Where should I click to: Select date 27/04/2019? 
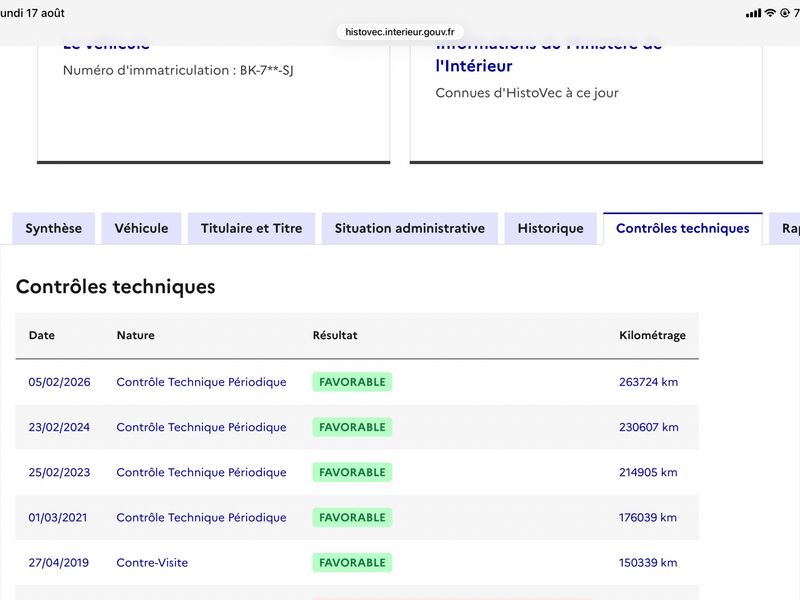(59, 563)
